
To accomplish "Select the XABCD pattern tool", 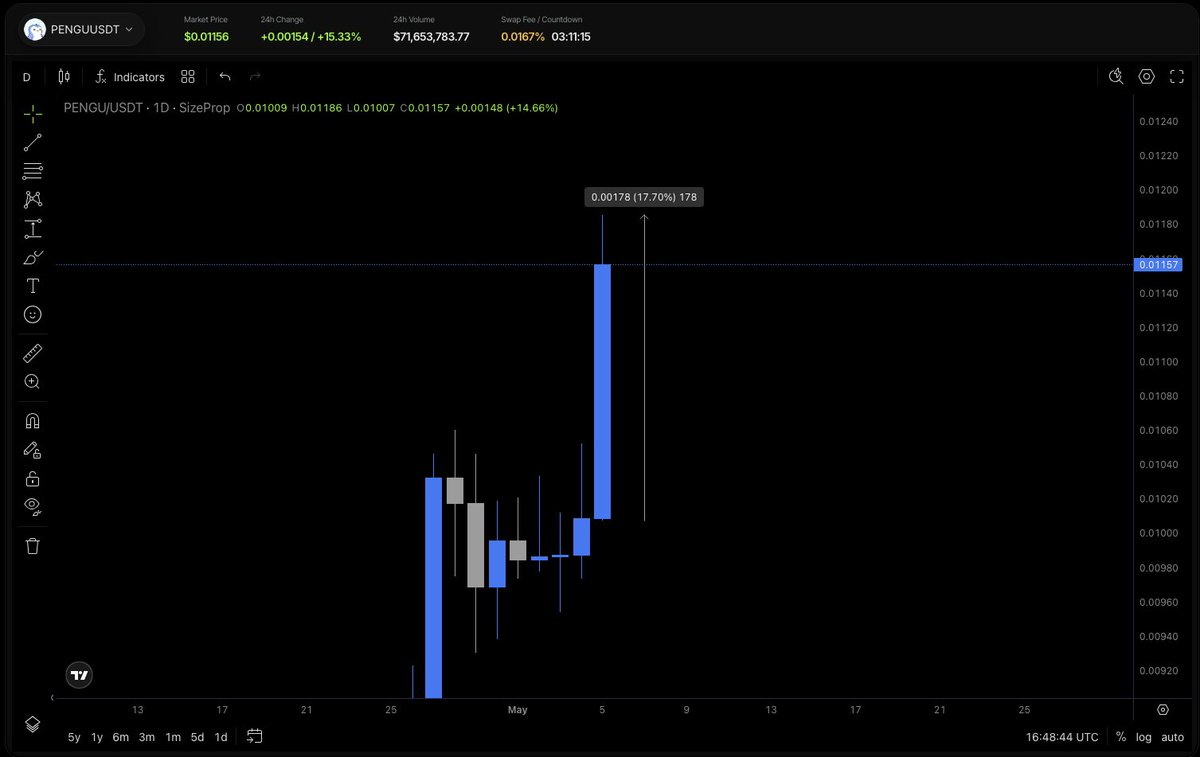I will coord(33,200).
